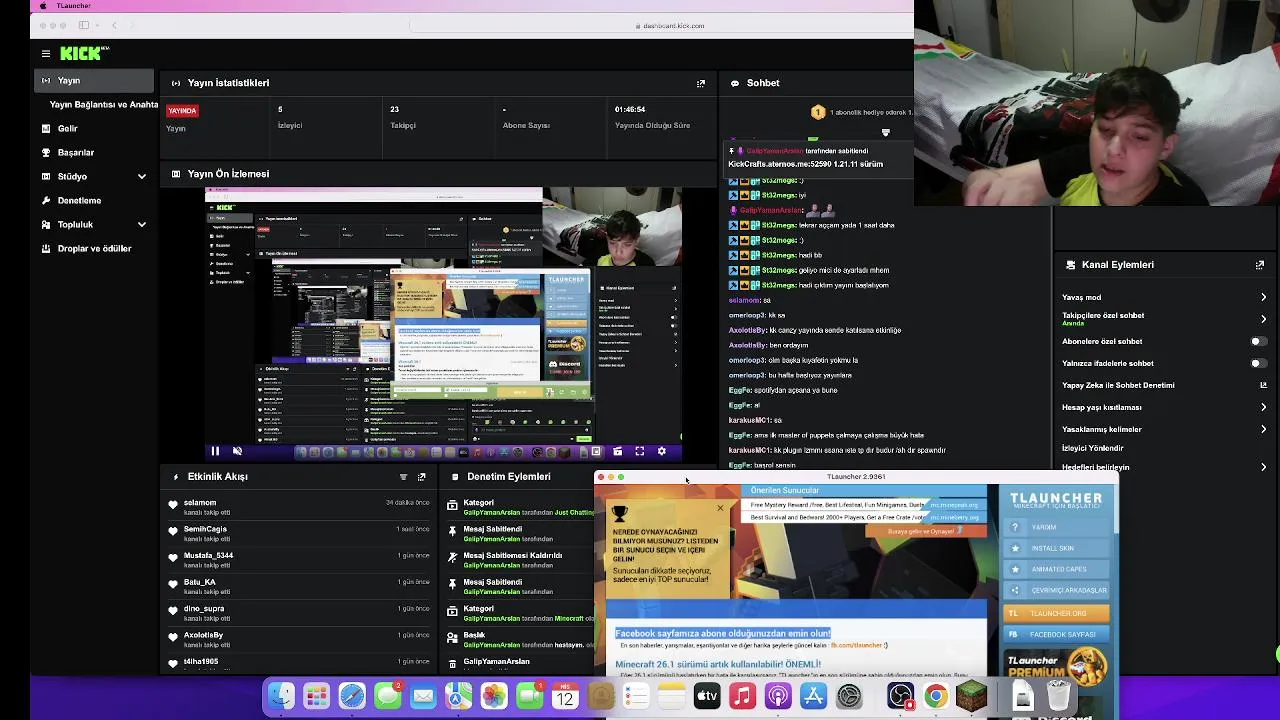Pause the stream preview
The height and width of the screenshot is (720, 1280).
(215, 452)
